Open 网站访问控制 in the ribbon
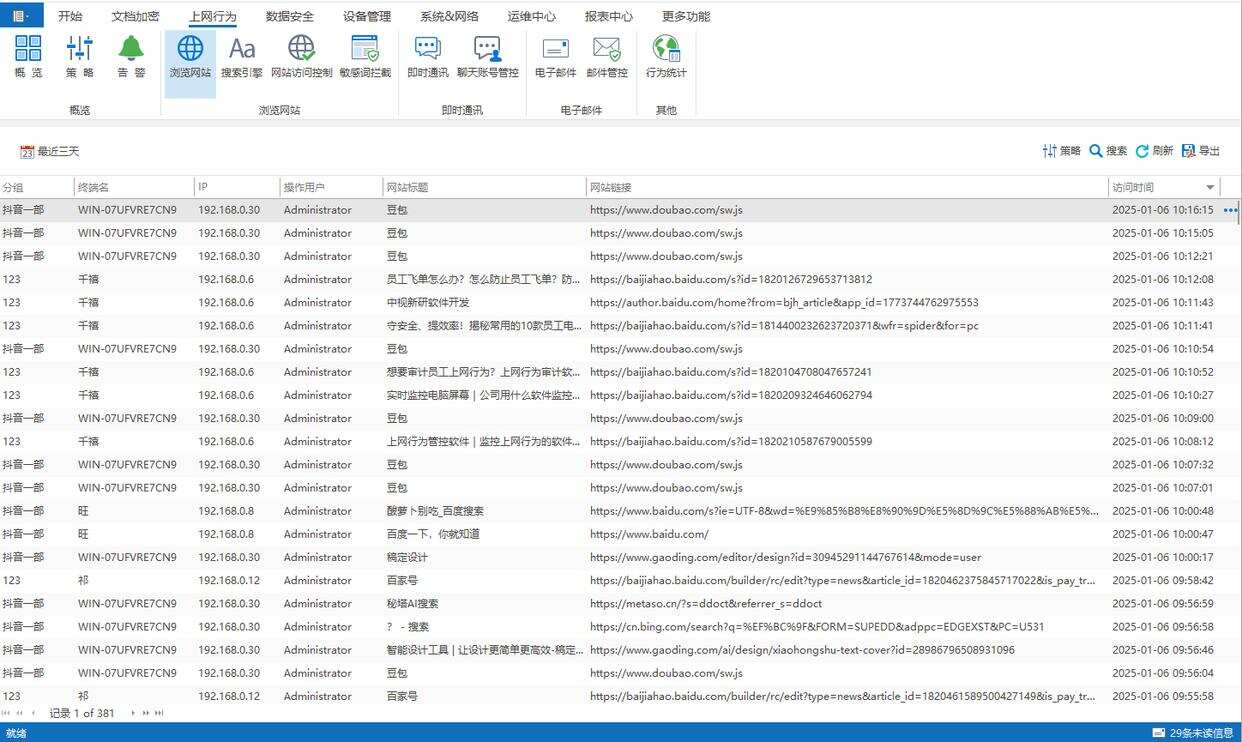Screen dimensions: 1242x742 [x=301, y=57]
